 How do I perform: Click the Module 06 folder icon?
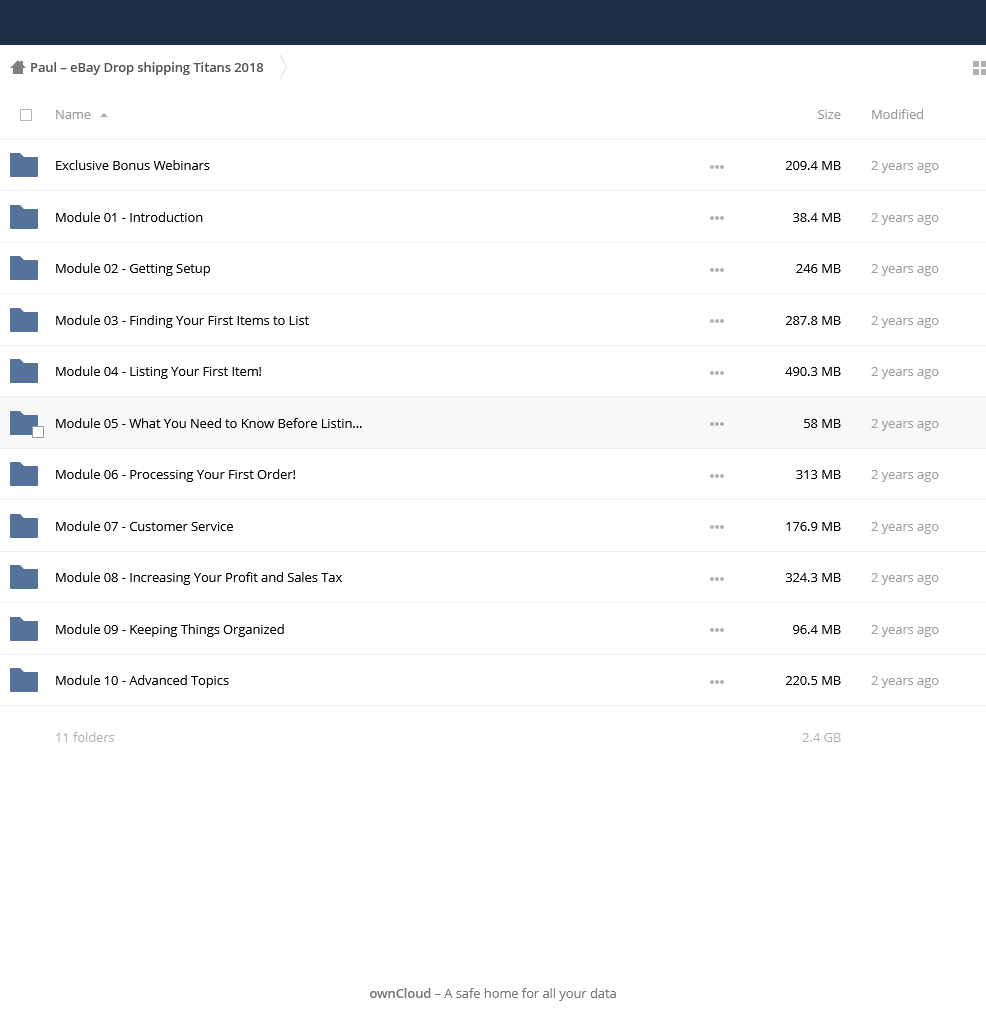click(24, 474)
